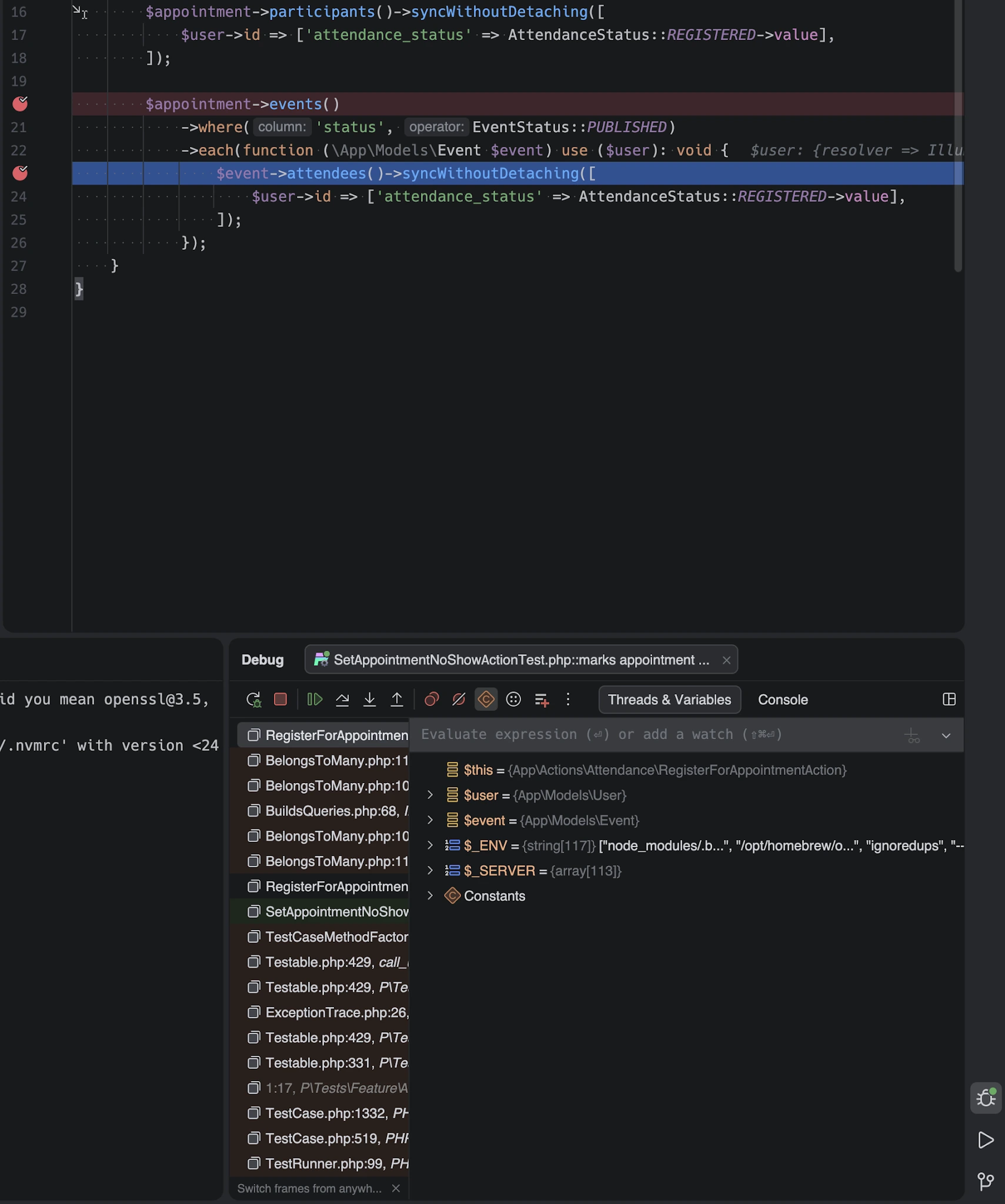Close the SetAppointmentNoShowActionTest debug tab
The width and height of the screenshot is (1005, 1204).
[726, 660]
